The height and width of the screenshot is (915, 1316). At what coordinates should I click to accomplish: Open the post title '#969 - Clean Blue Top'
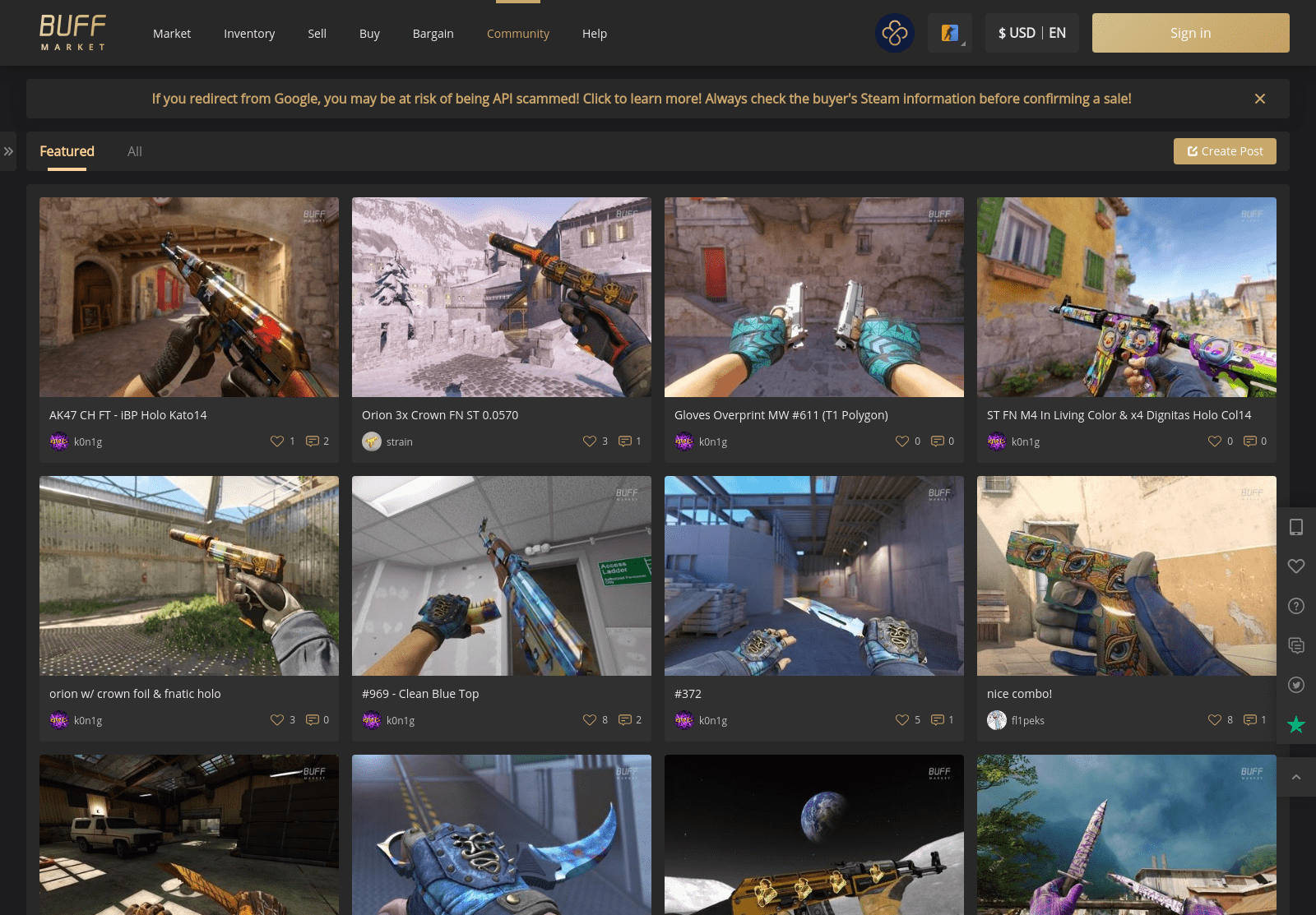tap(420, 694)
